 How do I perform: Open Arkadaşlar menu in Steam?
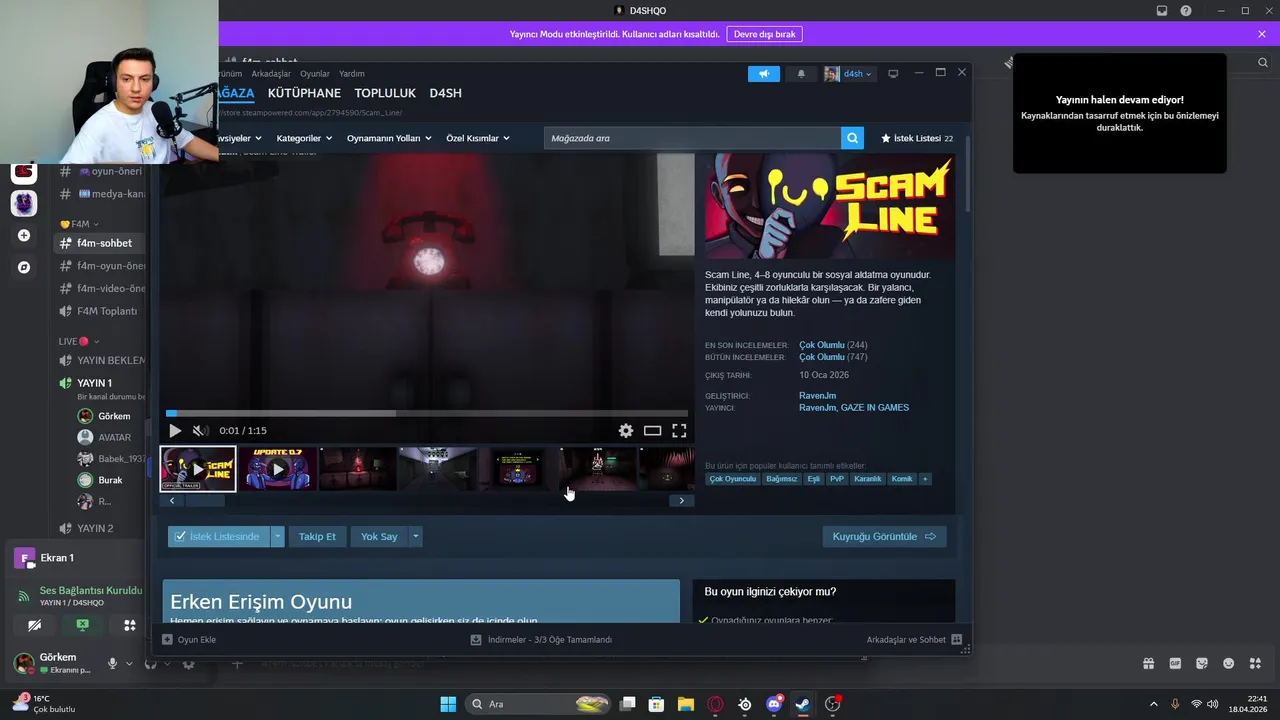(x=271, y=74)
